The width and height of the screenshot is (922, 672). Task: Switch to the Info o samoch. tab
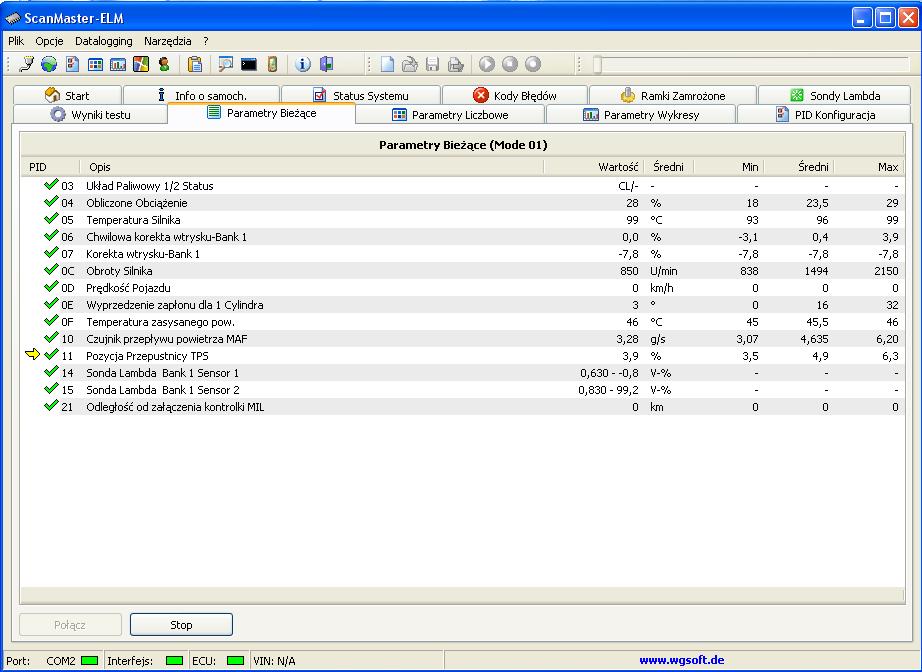tap(201, 95)
